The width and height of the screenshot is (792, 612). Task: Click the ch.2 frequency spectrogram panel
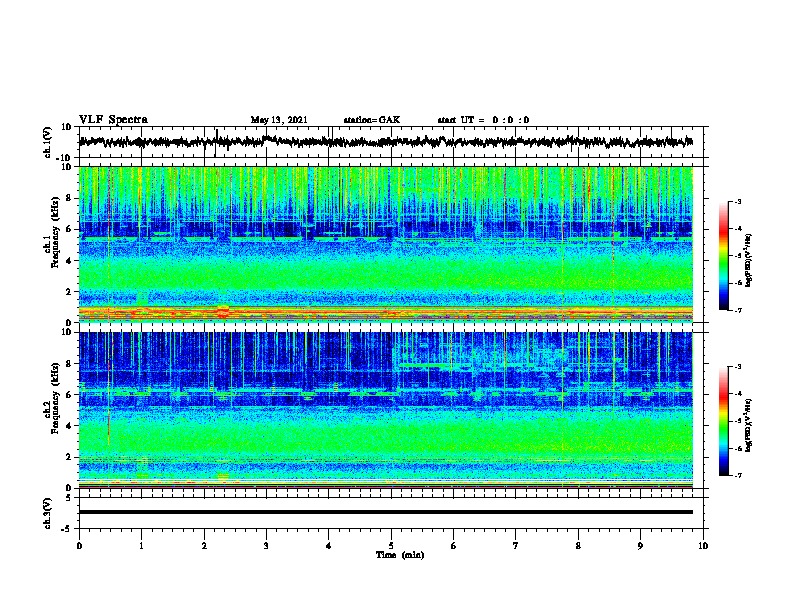(x=386, y=410)
